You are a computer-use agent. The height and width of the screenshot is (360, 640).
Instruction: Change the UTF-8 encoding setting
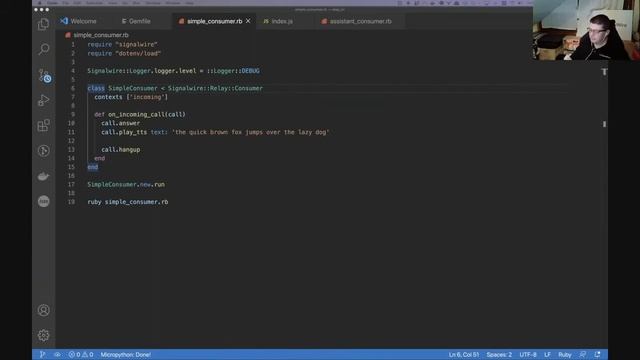[x=528, y=354]
